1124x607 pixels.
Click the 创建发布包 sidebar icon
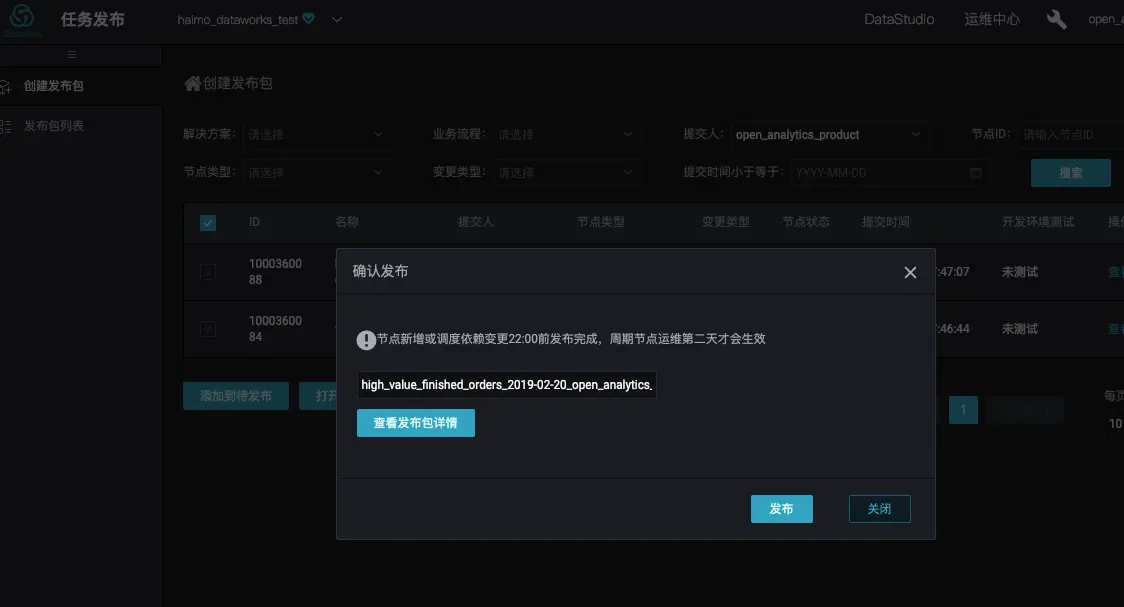pos(5,87)
